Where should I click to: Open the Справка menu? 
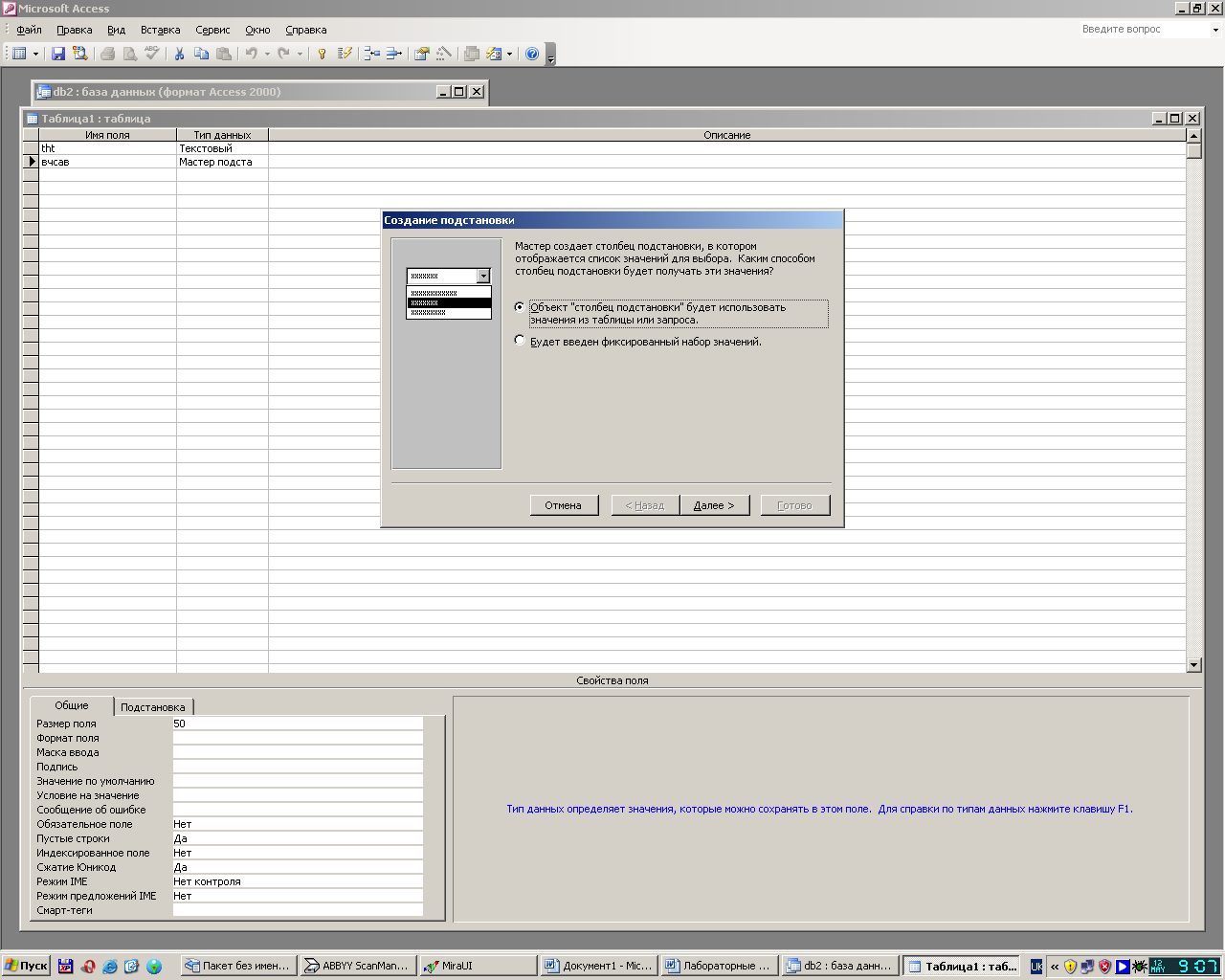tap(305, 30)
